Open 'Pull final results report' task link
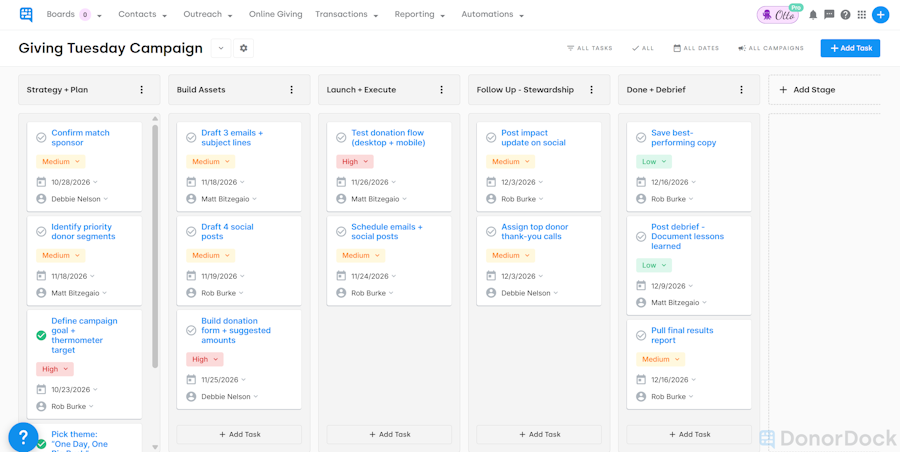The image size is (900, 452). click(682, 335)
